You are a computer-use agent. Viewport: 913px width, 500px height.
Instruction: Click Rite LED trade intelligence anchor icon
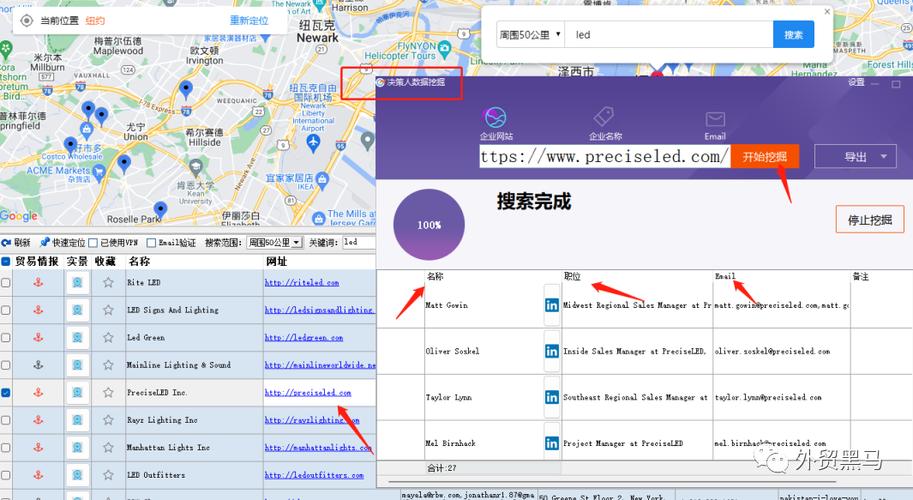pyautogui.click(x=38, y=283)
